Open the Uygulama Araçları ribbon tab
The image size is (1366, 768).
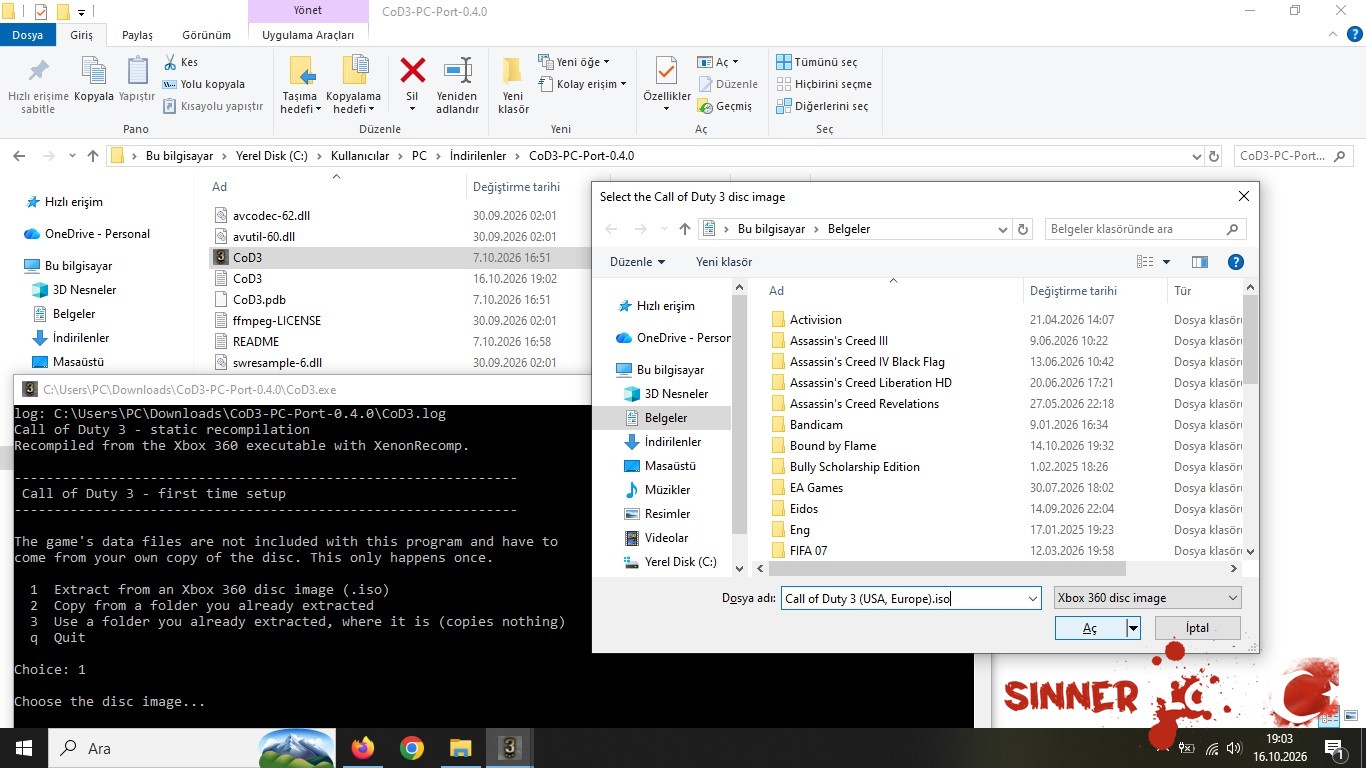tap(308, 35)
